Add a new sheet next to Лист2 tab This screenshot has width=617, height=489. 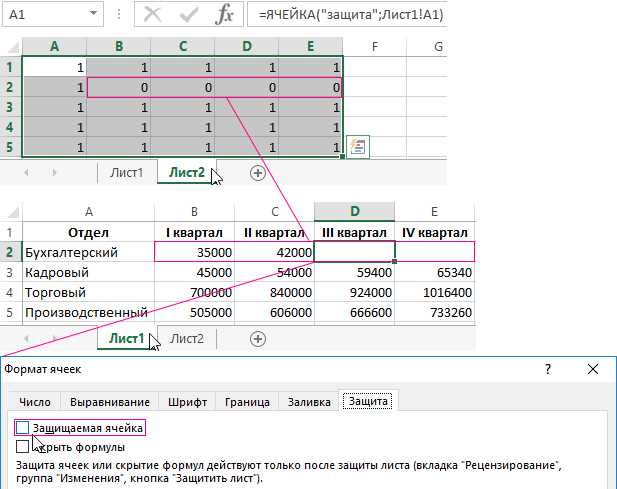258,173
